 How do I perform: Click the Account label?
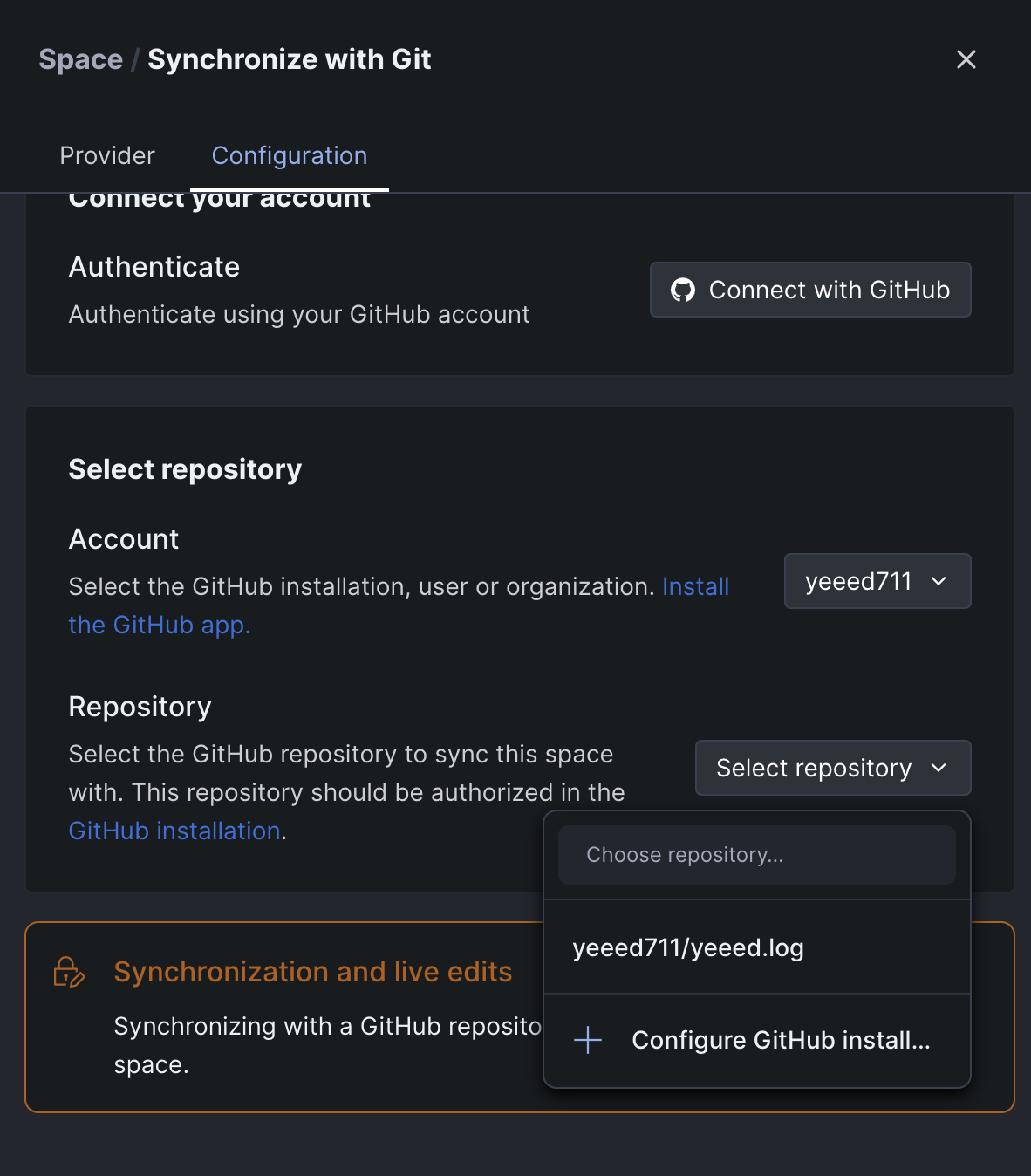[x=124, y=539]
